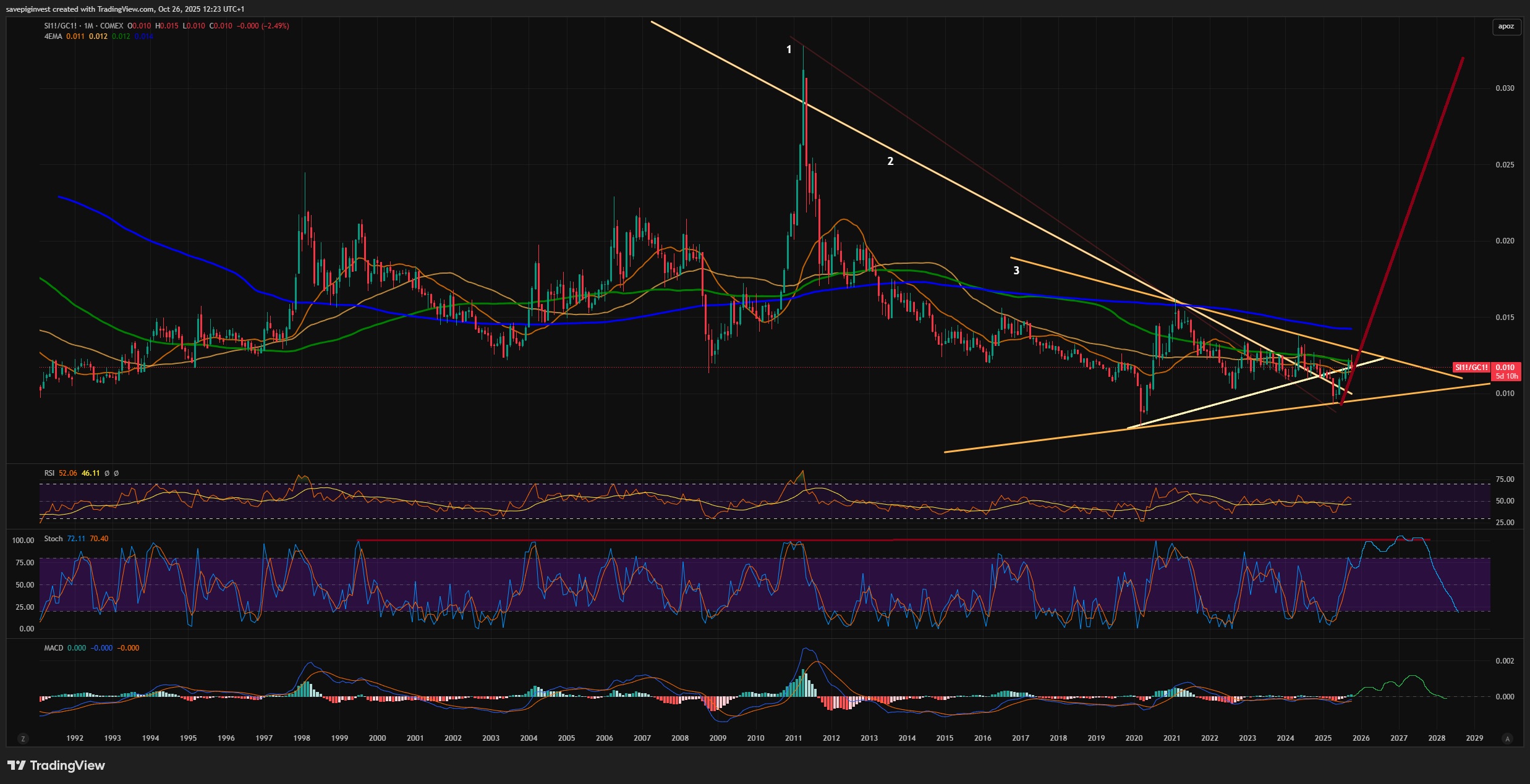The image size is (1530, 784).
Task: Click the wave label 3 annotation
Action: 1016,271
